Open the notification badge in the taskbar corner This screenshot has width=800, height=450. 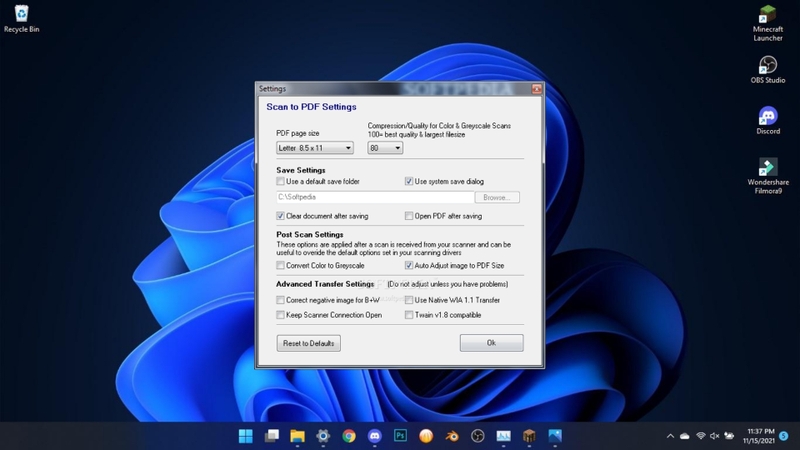pyautogui.click(x=784, y=436)
